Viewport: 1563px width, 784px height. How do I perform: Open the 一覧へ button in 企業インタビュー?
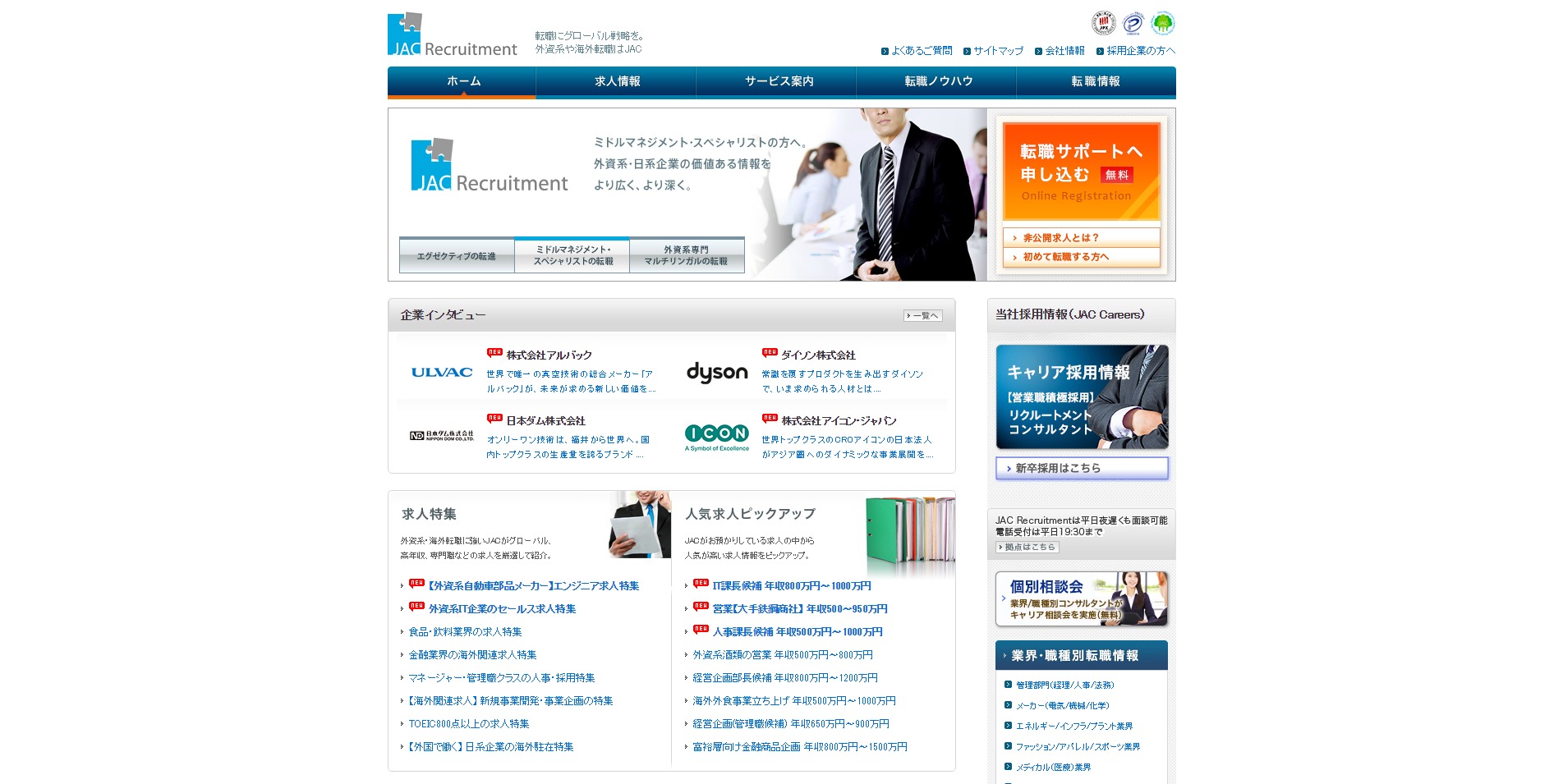point(922,316)
